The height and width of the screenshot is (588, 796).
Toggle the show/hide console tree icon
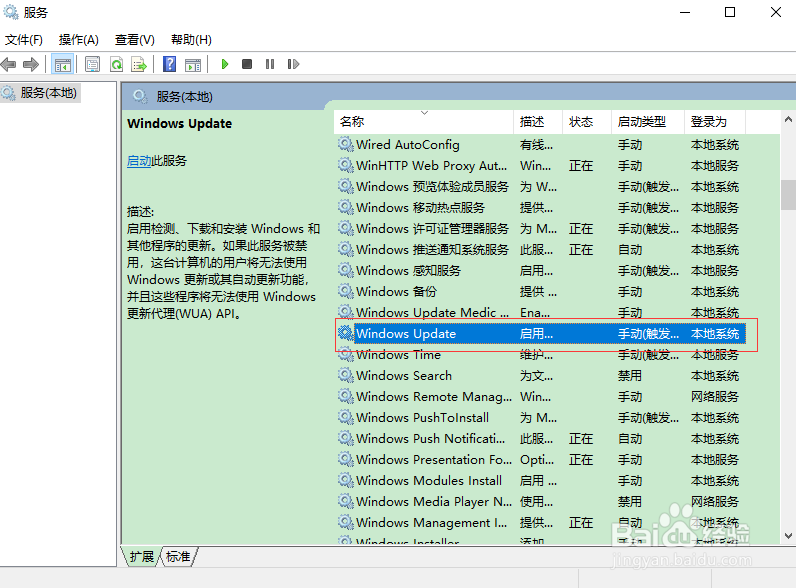(x=63, y=64)
